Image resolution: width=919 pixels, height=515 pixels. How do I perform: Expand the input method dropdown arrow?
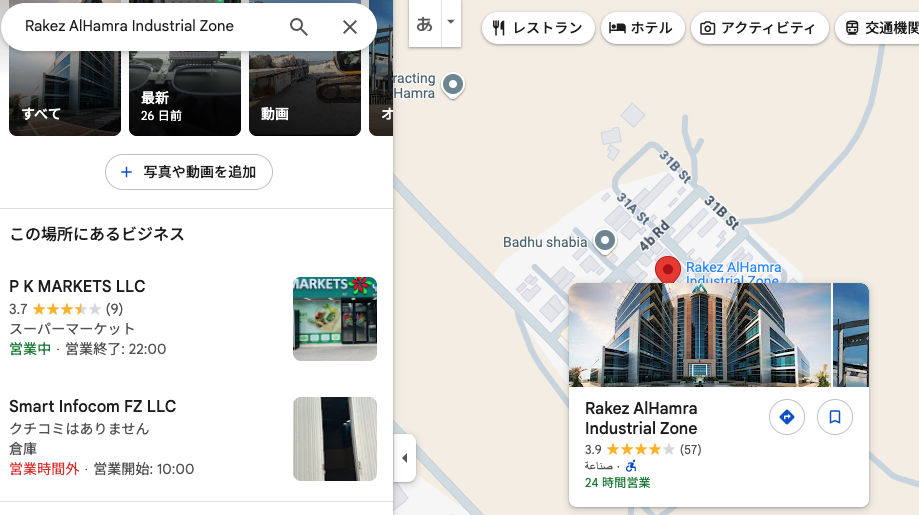(x=451, y=22)
